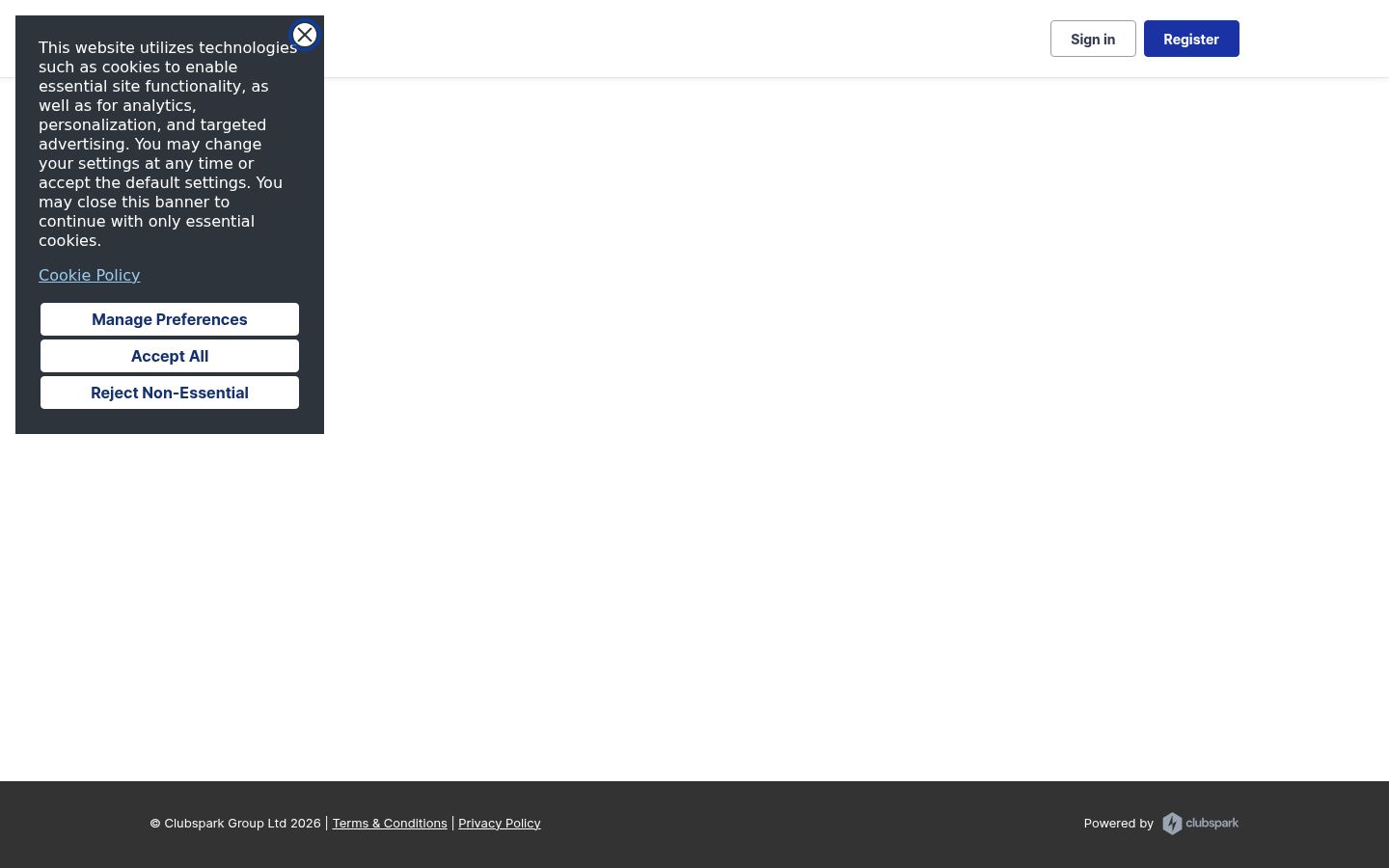Open the Terms & Conditions link
Screen dimensions: 1389x868
pyautogui.click(x=390, y=823)
